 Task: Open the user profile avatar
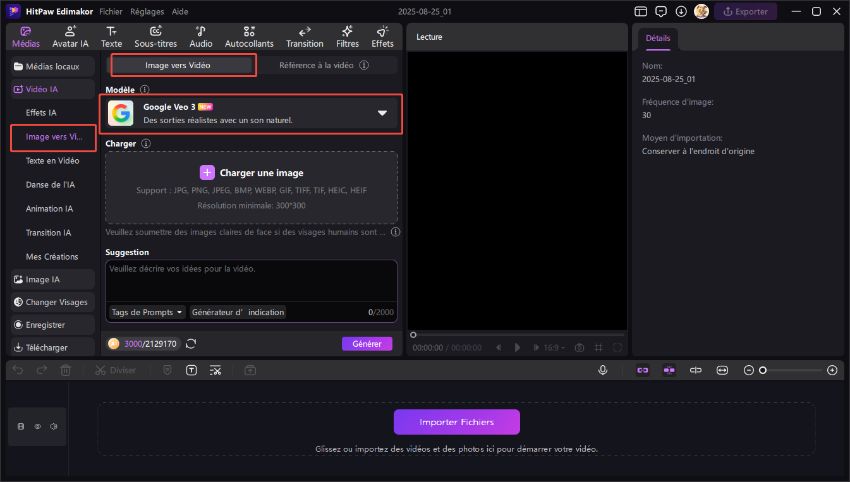(x=701, y=11)
